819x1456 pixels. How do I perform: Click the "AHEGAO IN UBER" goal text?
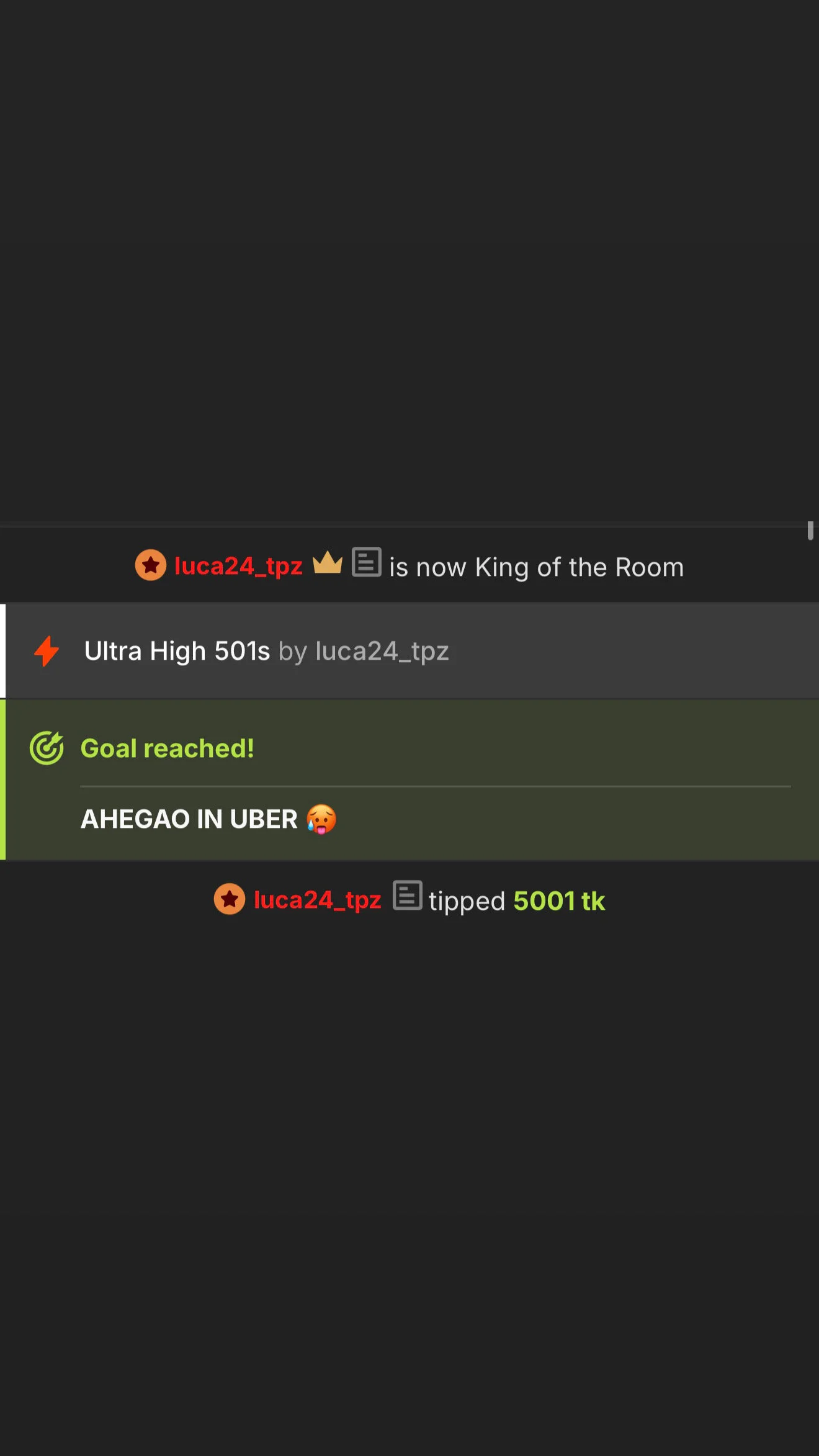(x=189, y=819)
